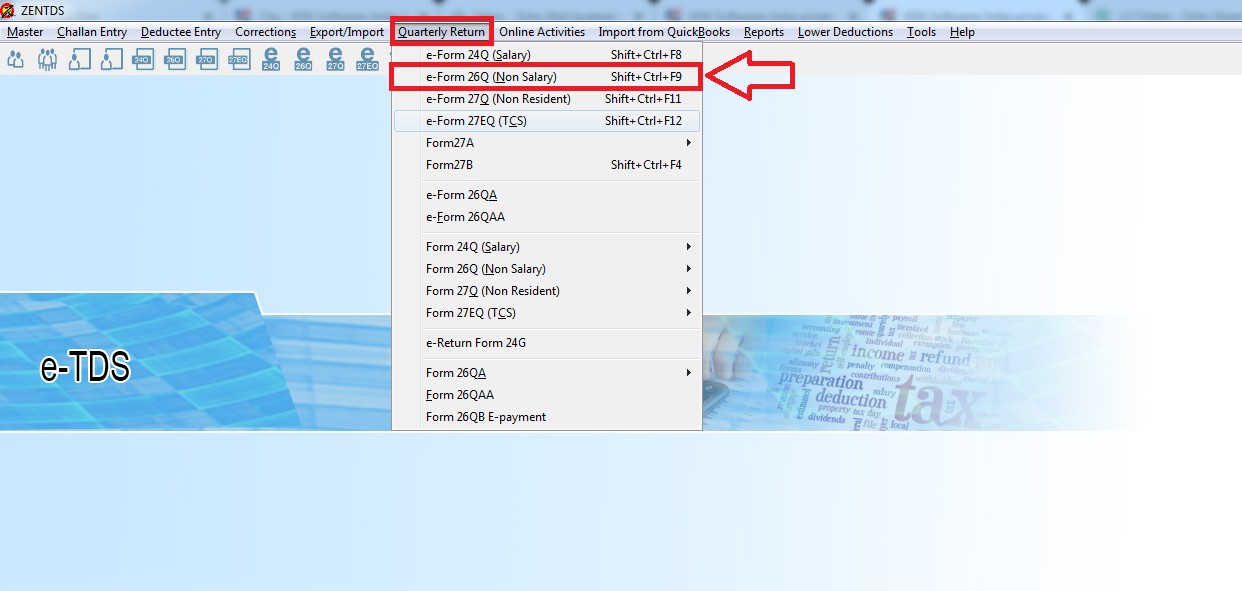
Task: Click the 27Q document toolbar icon
Action: click(x=206, y=60)
